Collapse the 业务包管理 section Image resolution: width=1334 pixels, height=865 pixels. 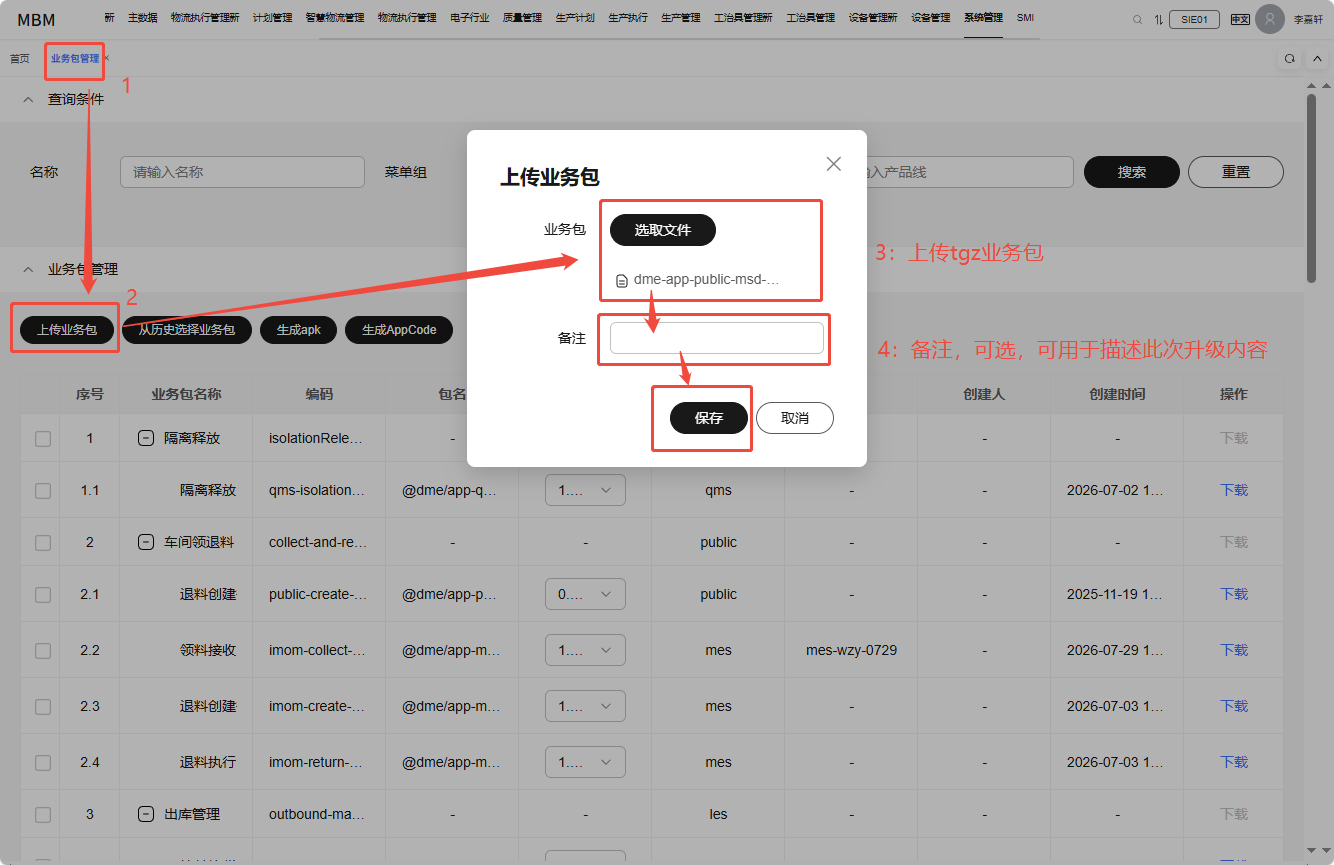click(28, 269)
